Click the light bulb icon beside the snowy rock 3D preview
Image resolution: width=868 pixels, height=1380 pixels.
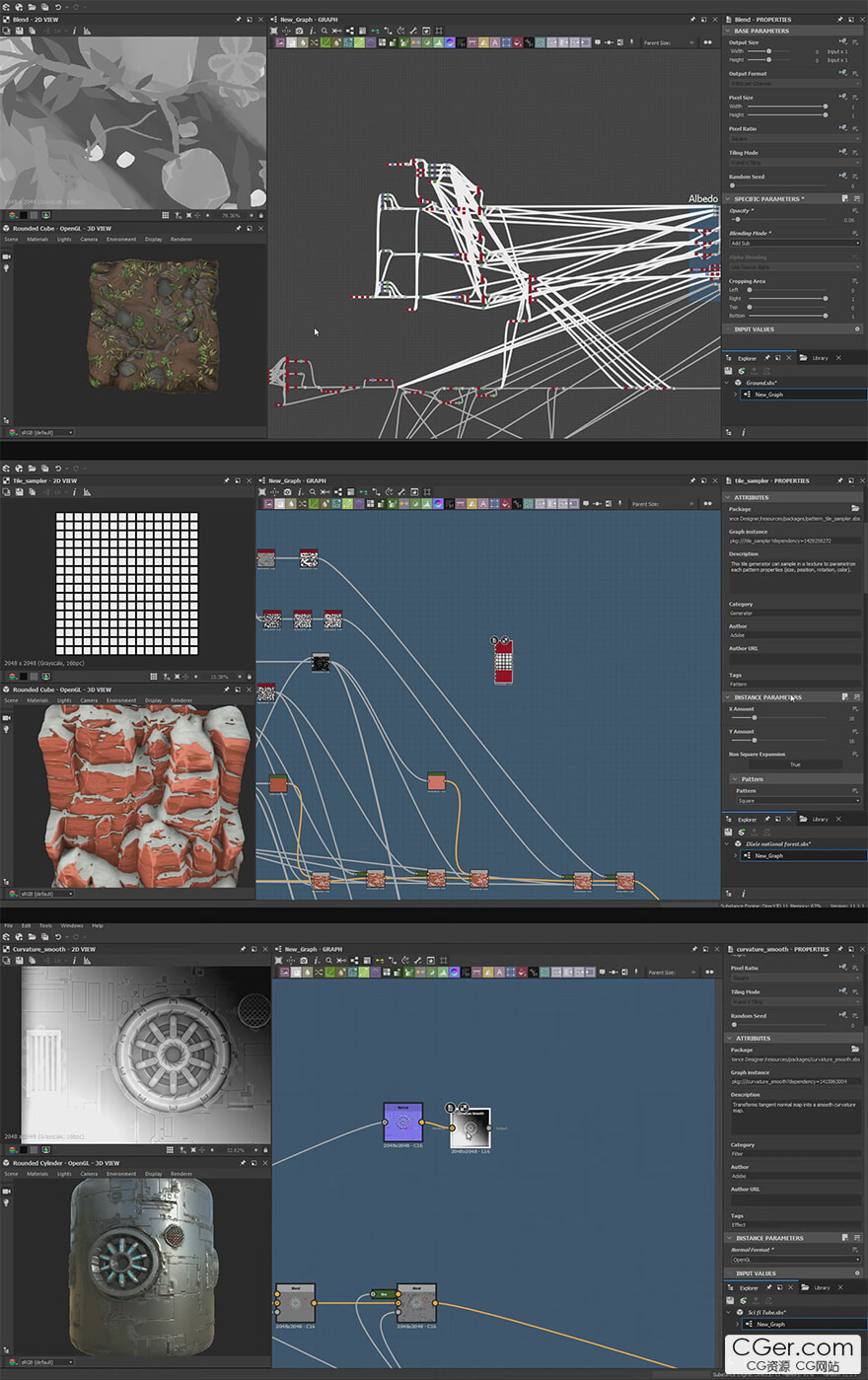tap(6, 729)
